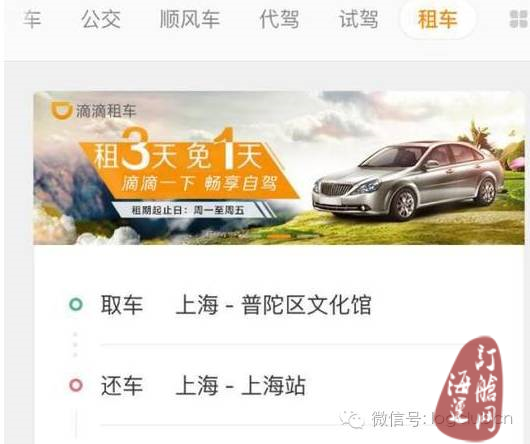
Task: Open the grid menu icon in tab bar
Action: pos(520,19)
